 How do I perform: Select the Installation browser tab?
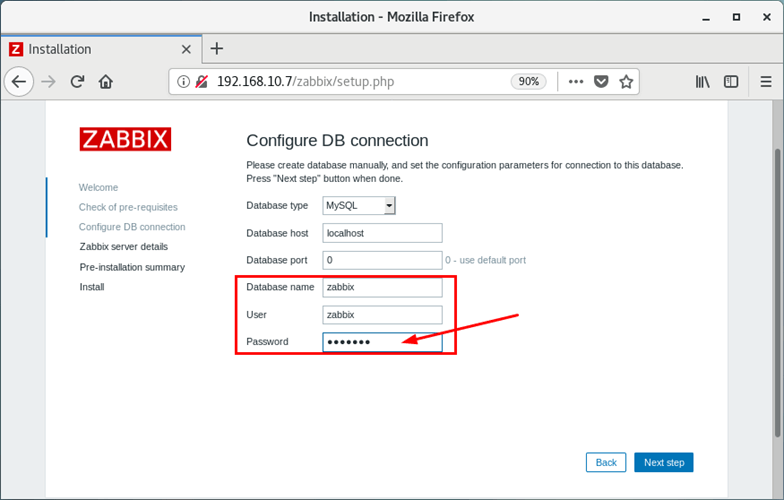point(101,49)
